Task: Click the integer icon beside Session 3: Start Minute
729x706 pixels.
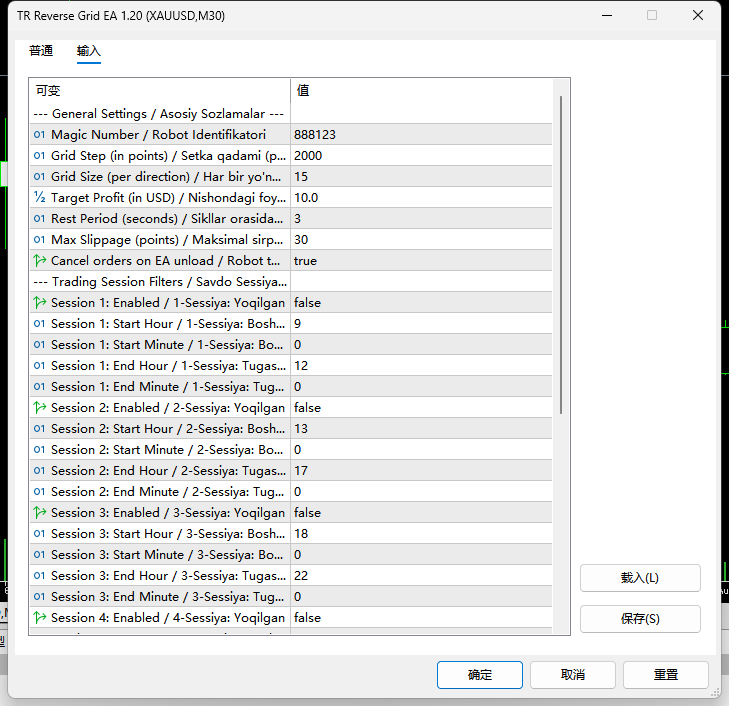Action: [40, 555]
